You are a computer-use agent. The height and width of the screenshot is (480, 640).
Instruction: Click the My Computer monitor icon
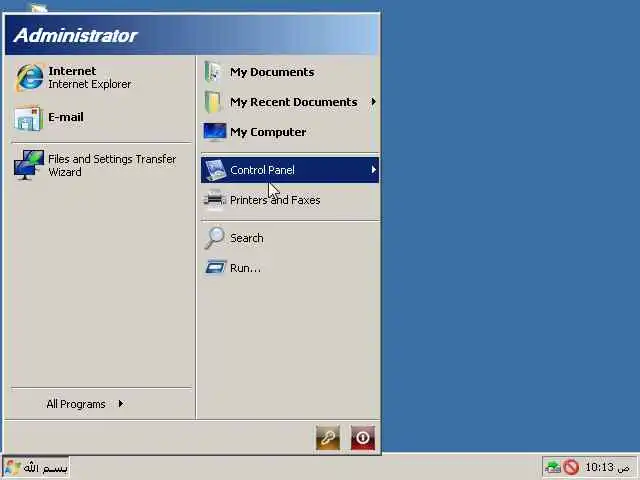tap(214, 132)
